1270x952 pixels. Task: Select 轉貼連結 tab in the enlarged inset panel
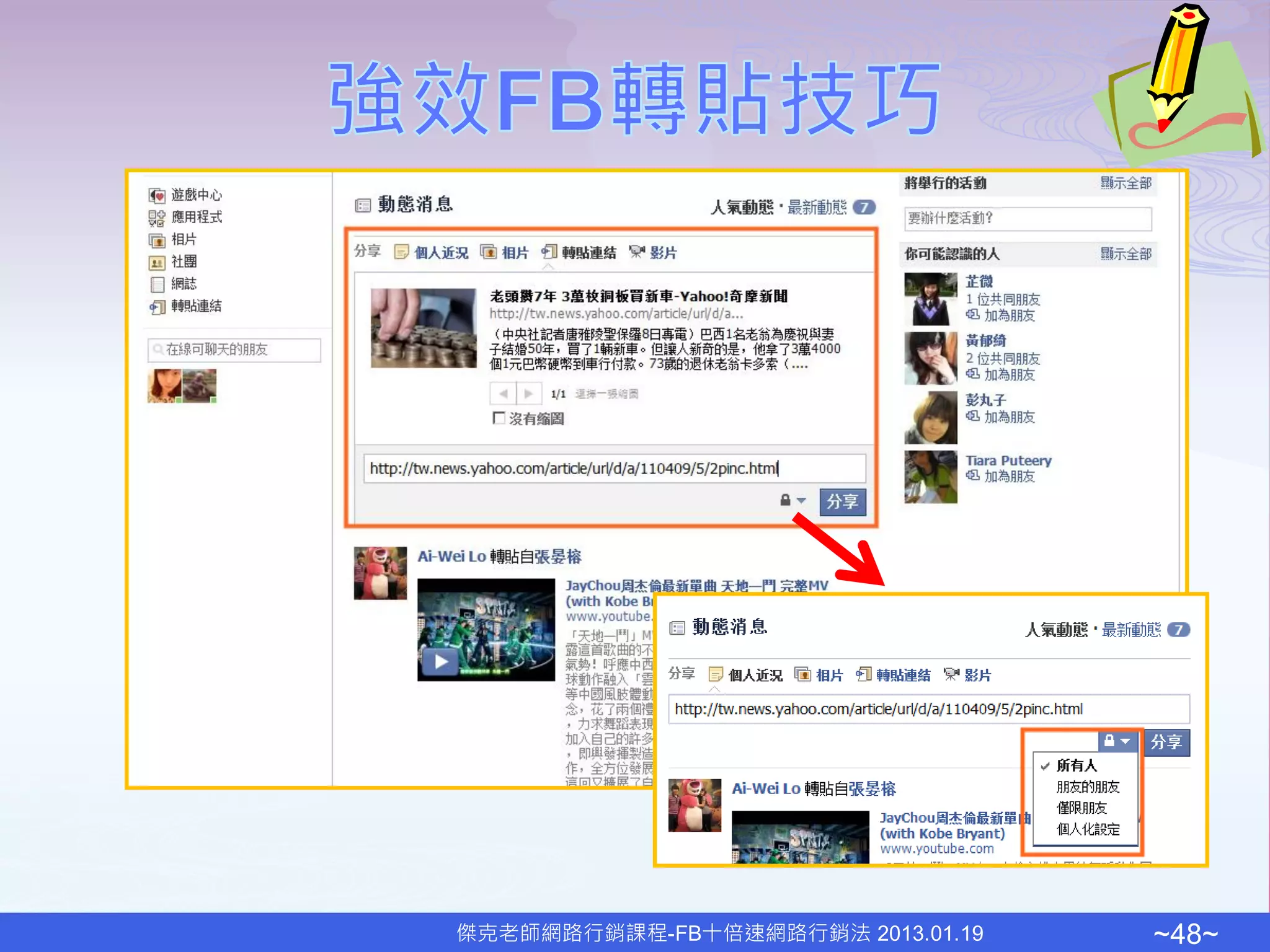pos(894,674)
